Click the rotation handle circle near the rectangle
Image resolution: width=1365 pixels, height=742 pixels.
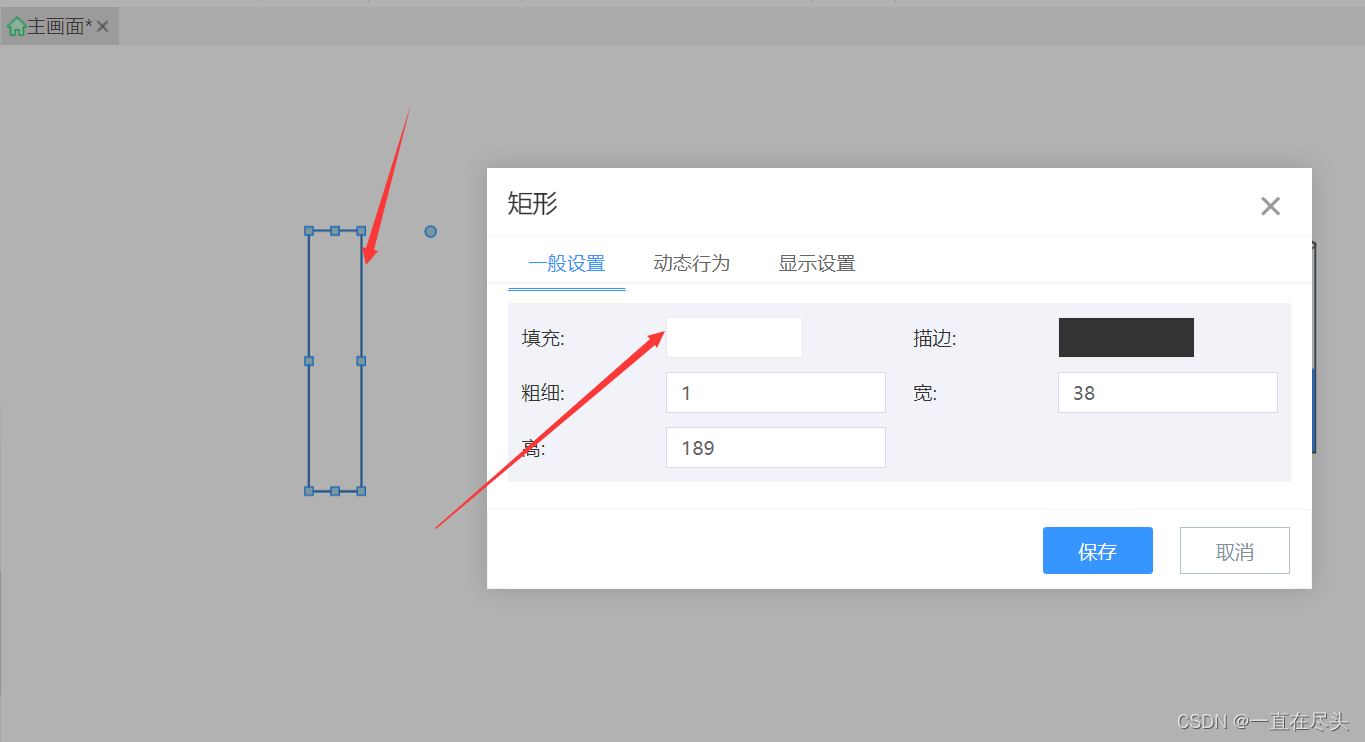click(430, 231)
